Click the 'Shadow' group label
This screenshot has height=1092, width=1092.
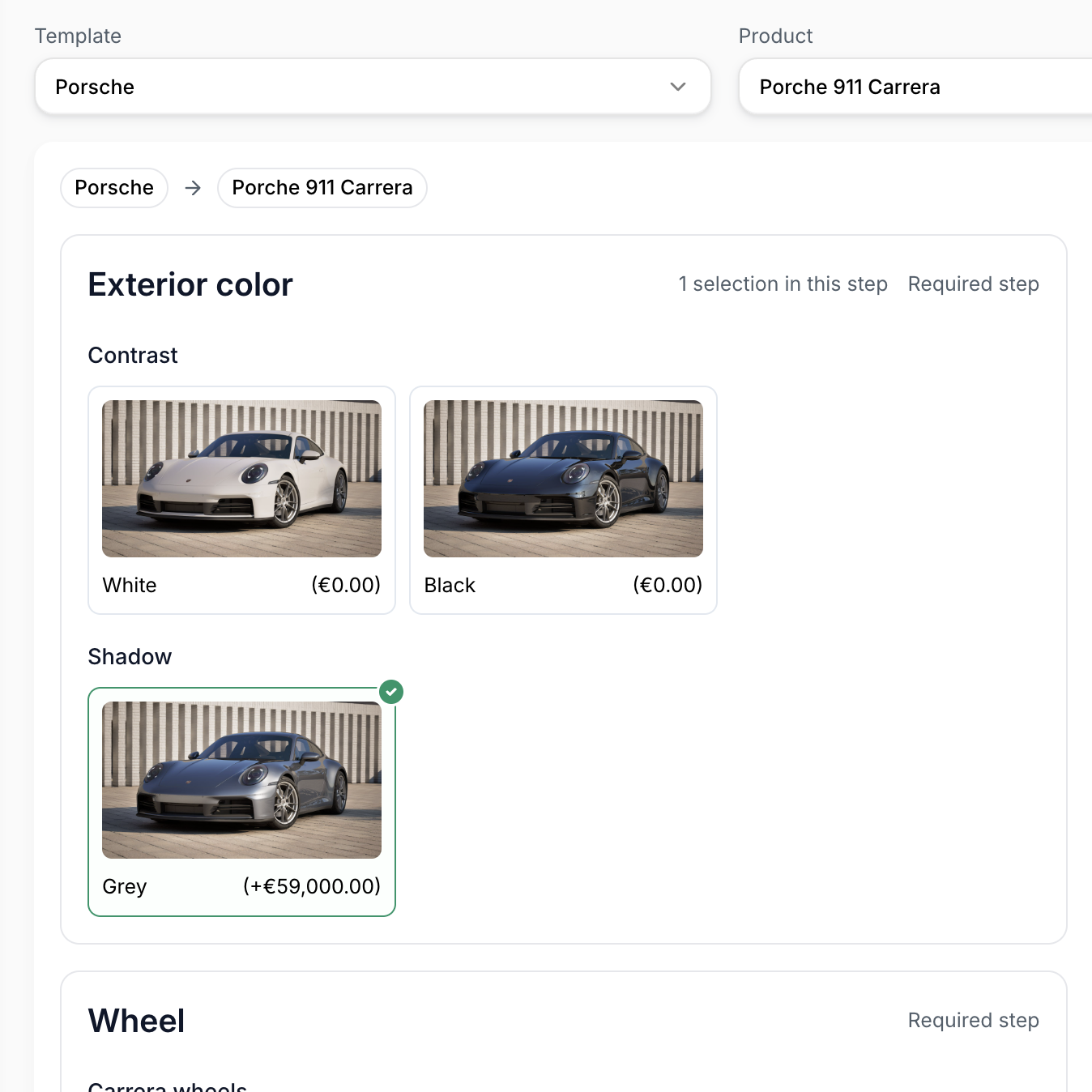coord(130,657)
